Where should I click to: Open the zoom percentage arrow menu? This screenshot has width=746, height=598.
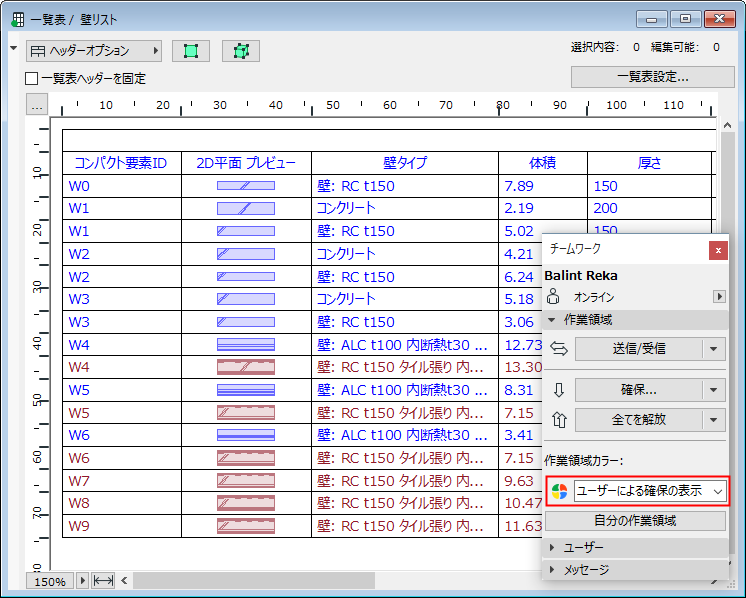[82, 580]
